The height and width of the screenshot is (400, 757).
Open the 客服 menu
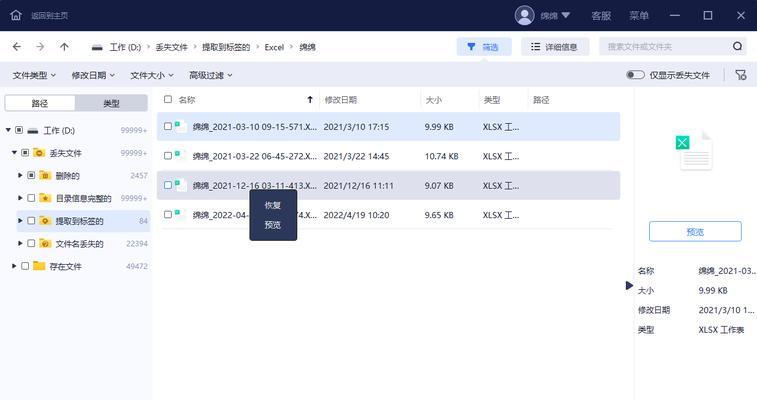602,15
